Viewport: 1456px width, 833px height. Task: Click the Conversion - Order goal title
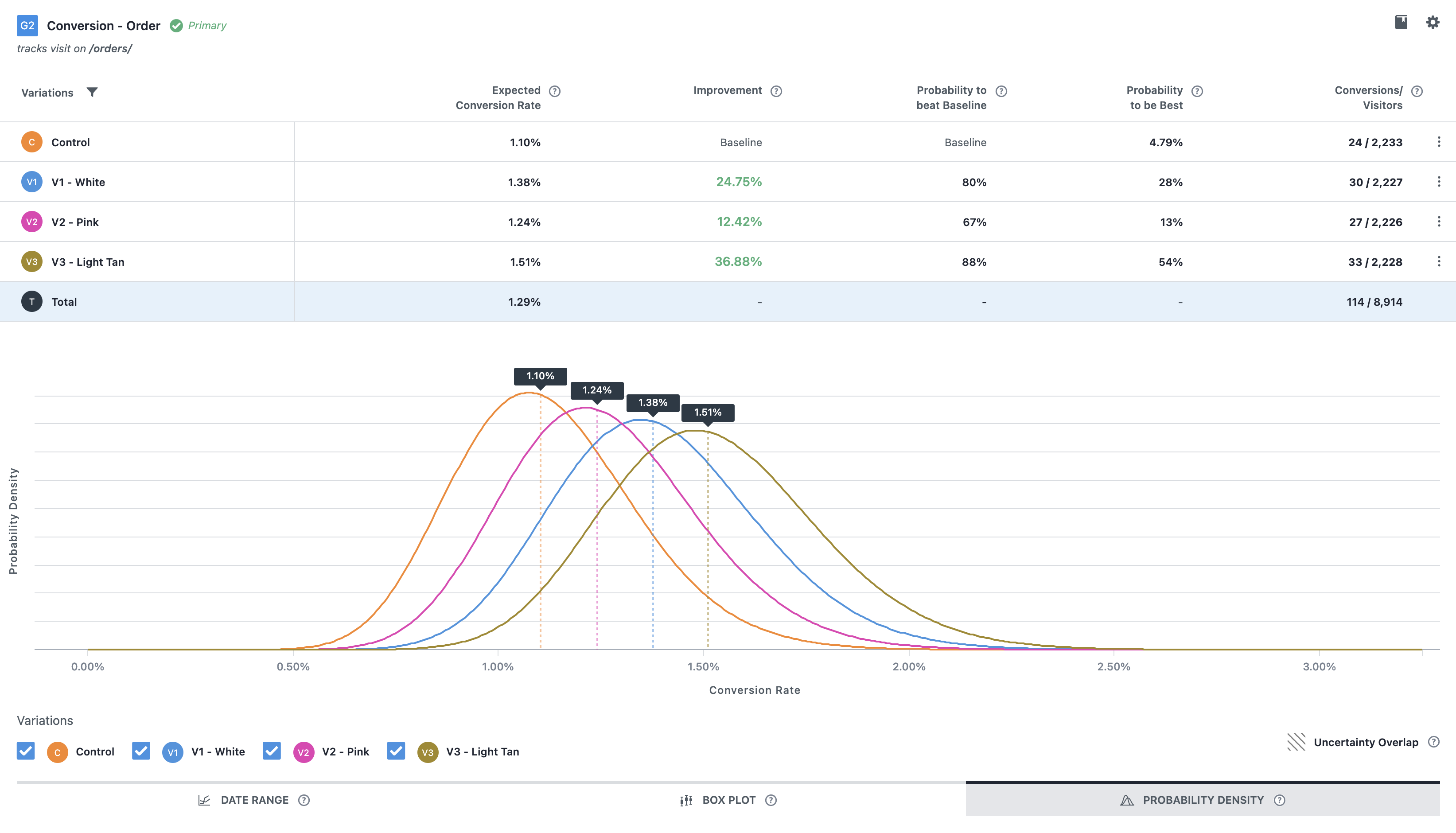coord(104,26)
